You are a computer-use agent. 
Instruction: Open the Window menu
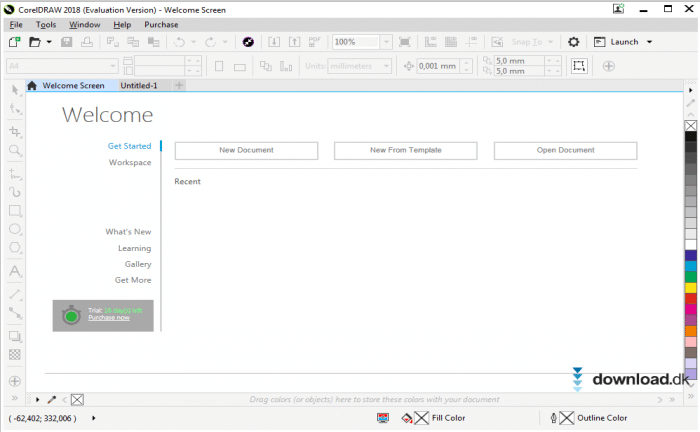84,25
